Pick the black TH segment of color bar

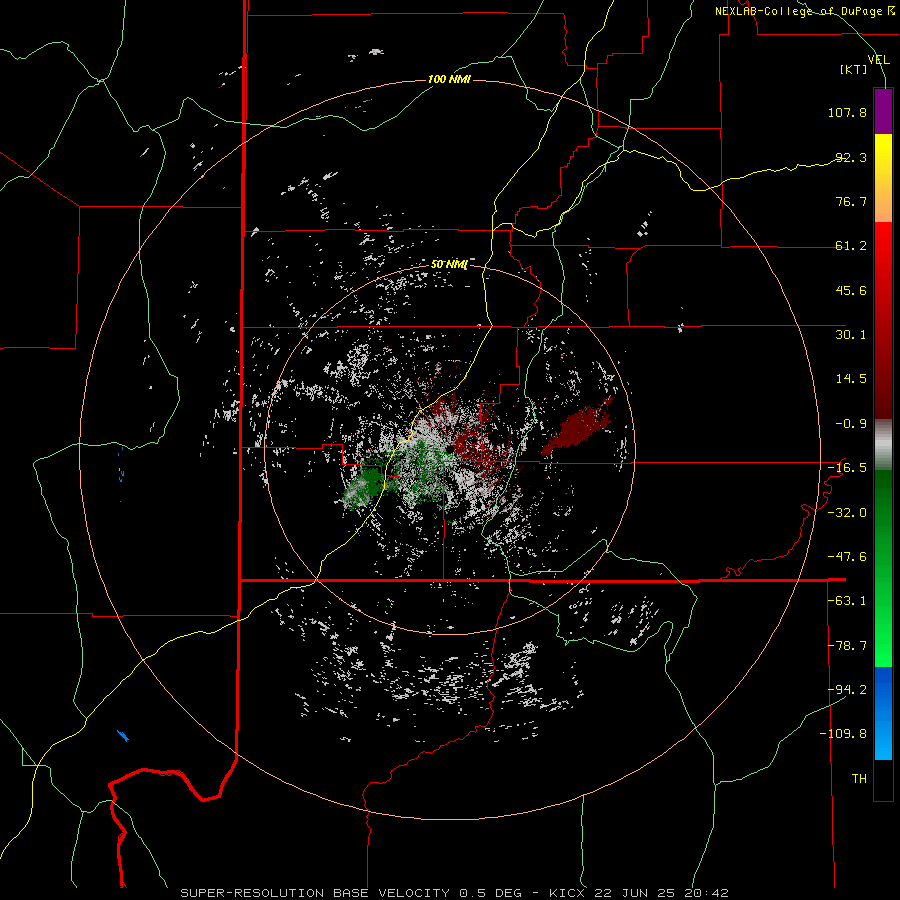[883, 779]
